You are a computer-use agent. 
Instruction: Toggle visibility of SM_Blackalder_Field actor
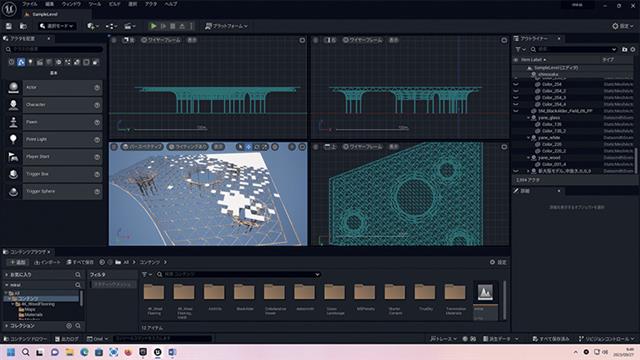click(x=516, y=111)
